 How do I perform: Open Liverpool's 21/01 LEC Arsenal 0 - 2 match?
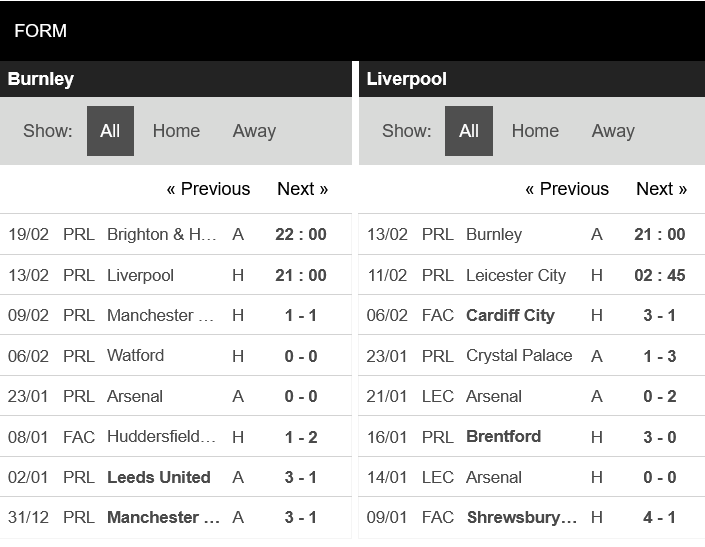point(532,396)
